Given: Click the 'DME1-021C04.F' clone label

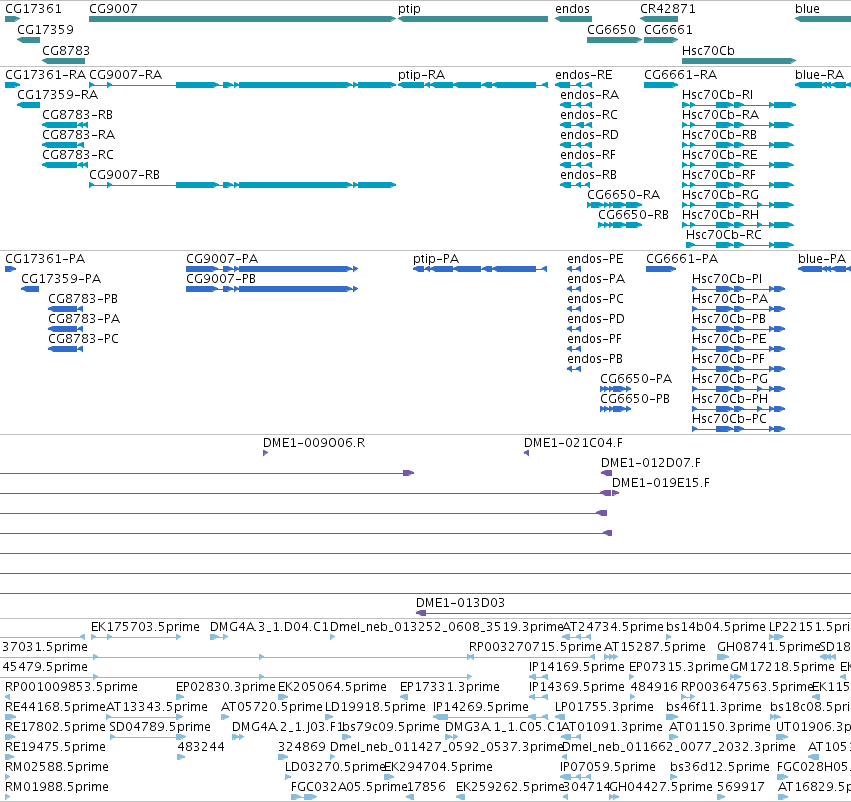Looking at the screenshot, I should (573, 443).
